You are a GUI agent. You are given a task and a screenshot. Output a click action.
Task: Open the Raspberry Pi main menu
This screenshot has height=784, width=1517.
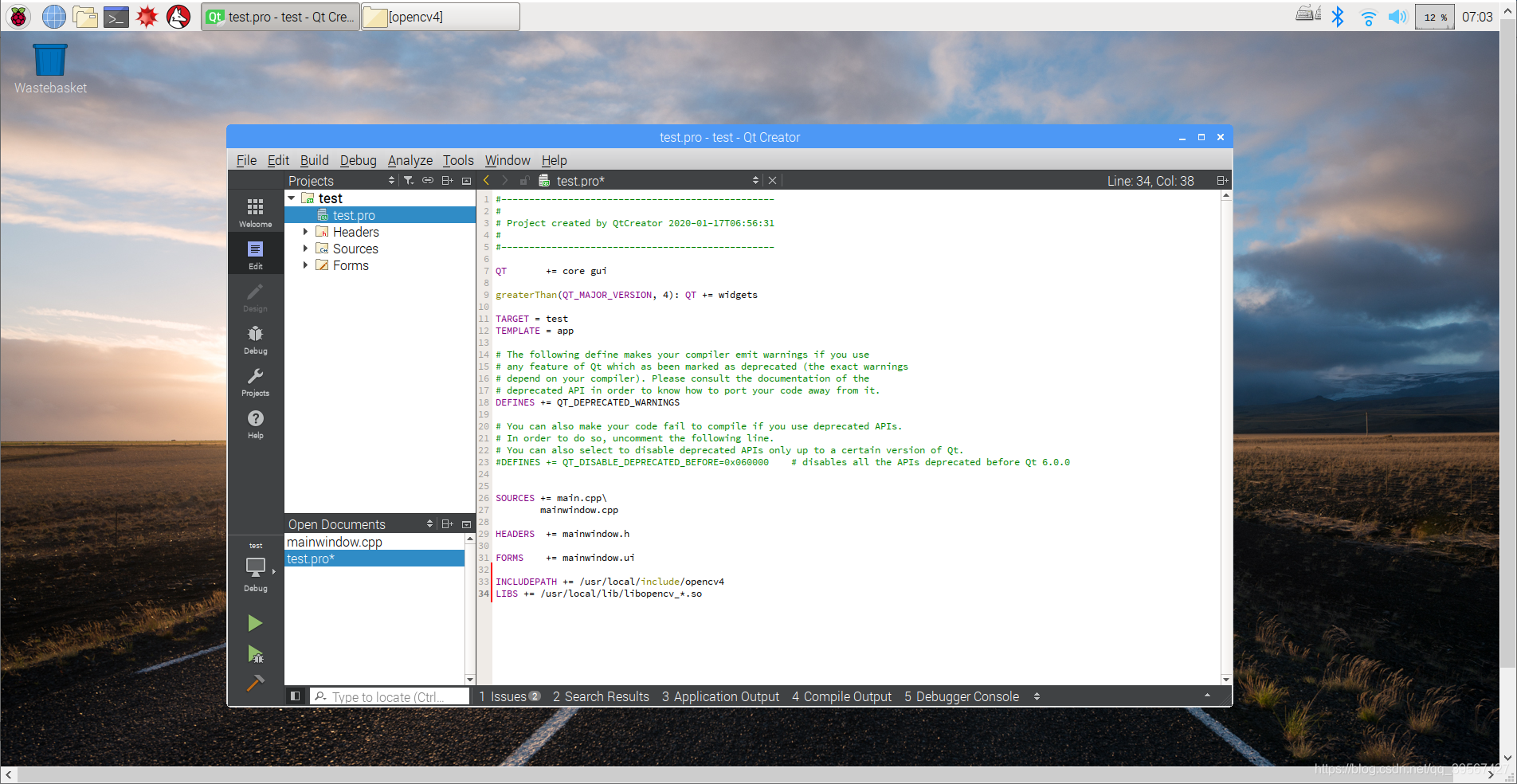coord(18,16)
